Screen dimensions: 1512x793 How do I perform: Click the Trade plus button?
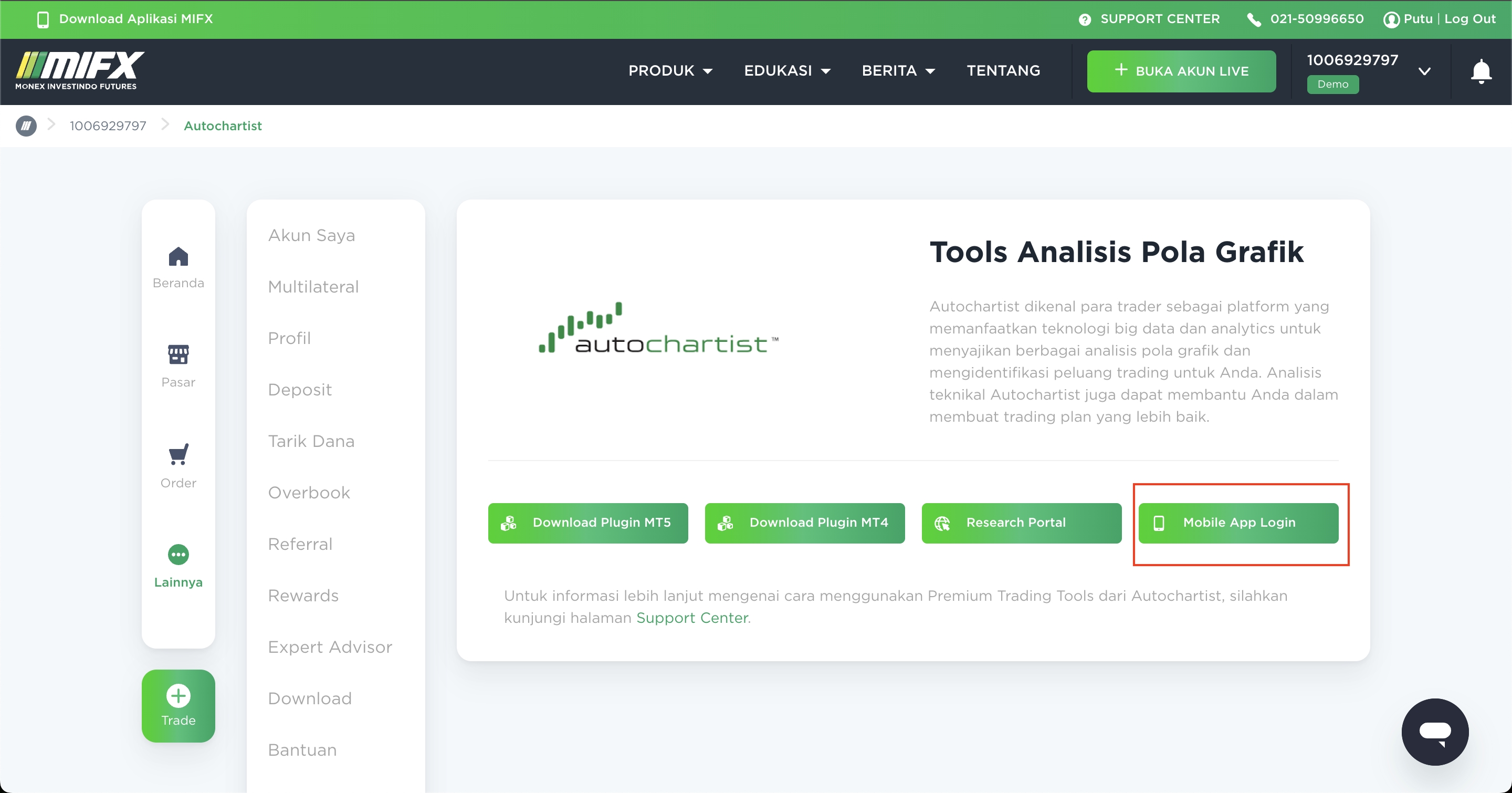178,705
